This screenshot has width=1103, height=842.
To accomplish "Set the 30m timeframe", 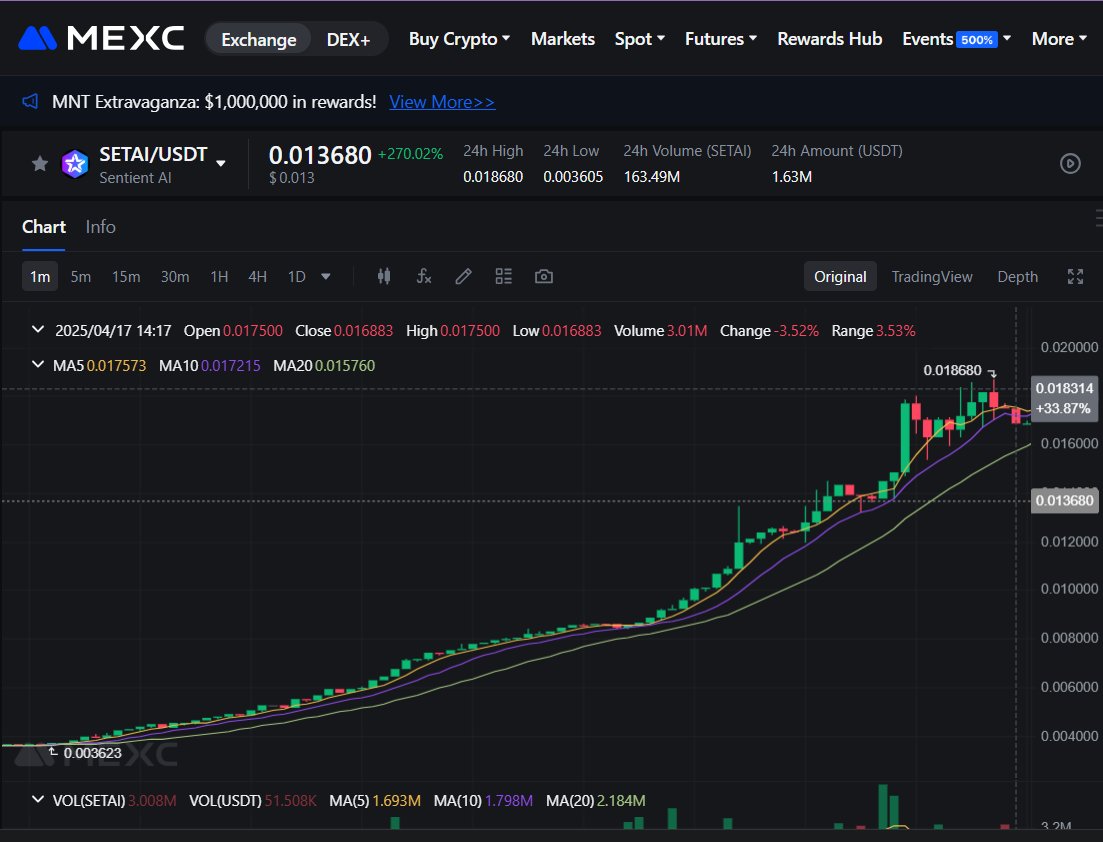I will click(174, 276).
